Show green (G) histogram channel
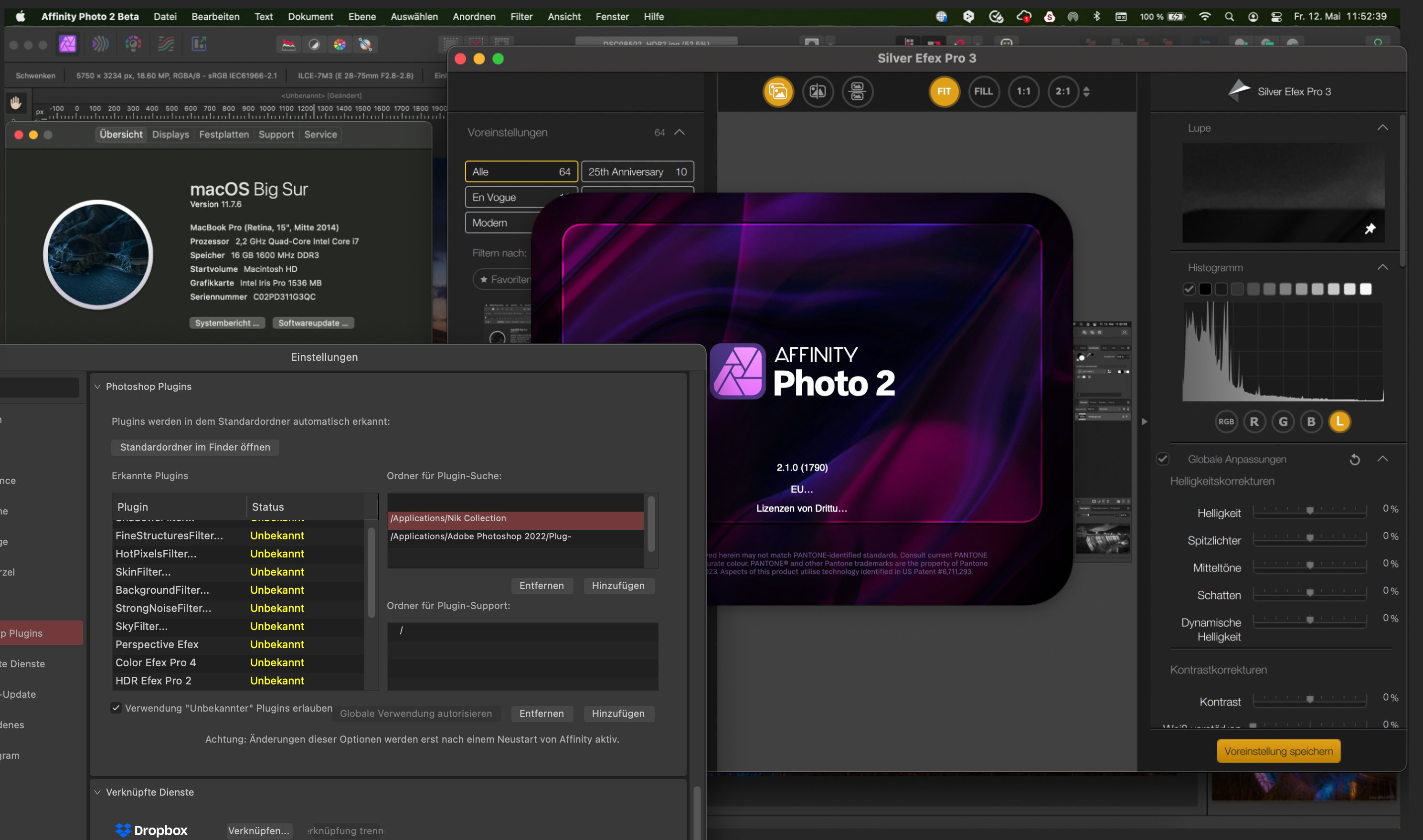The image size is (1423, 840). tap(1283, 422)
